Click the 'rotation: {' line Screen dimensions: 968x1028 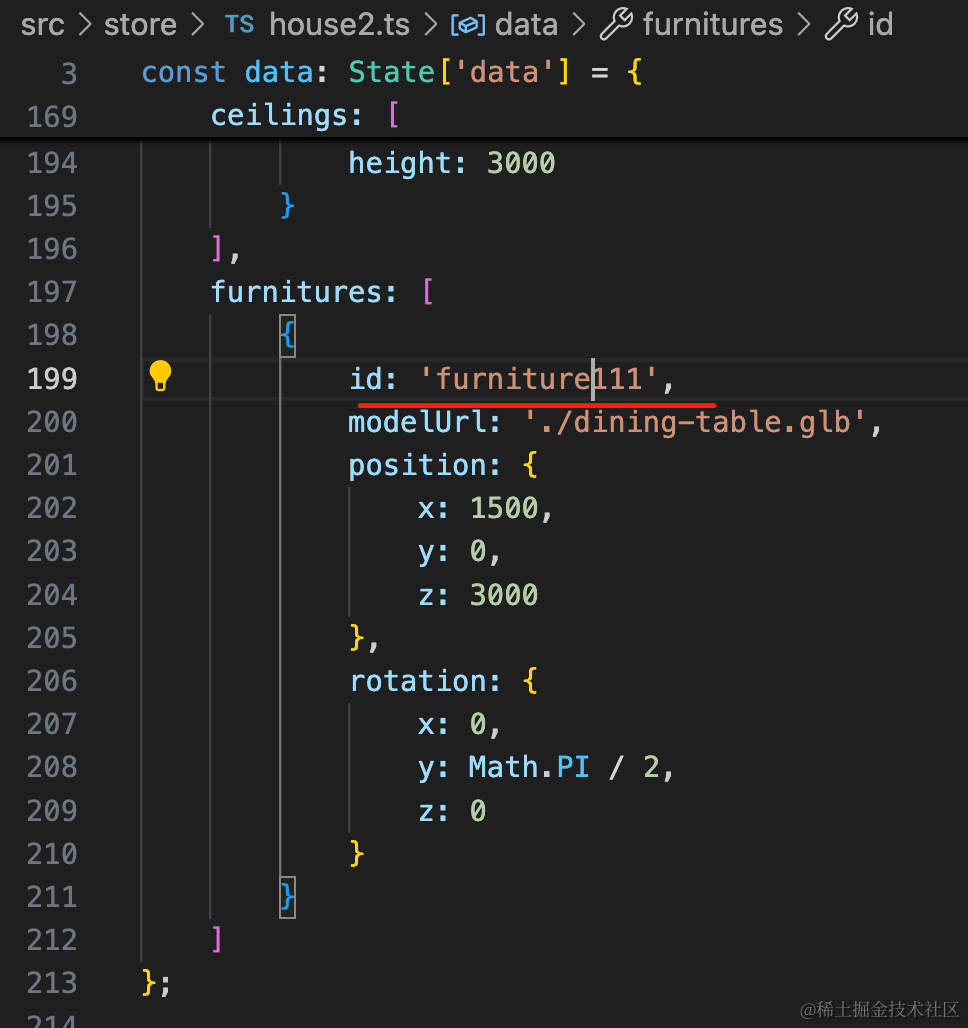443,681
